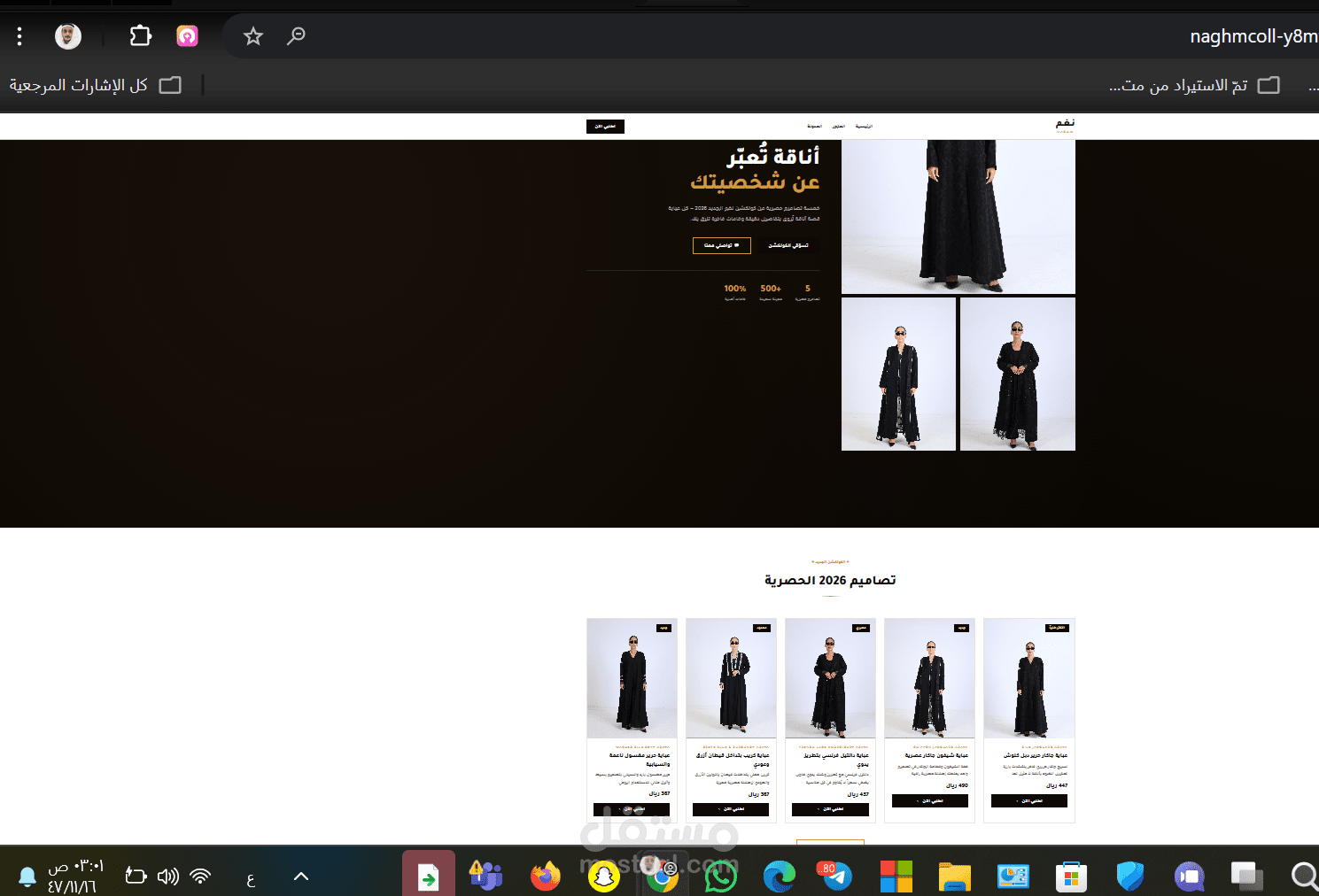Open Windows Security shield icon
1319x896 pixels.
point(1130,877)
